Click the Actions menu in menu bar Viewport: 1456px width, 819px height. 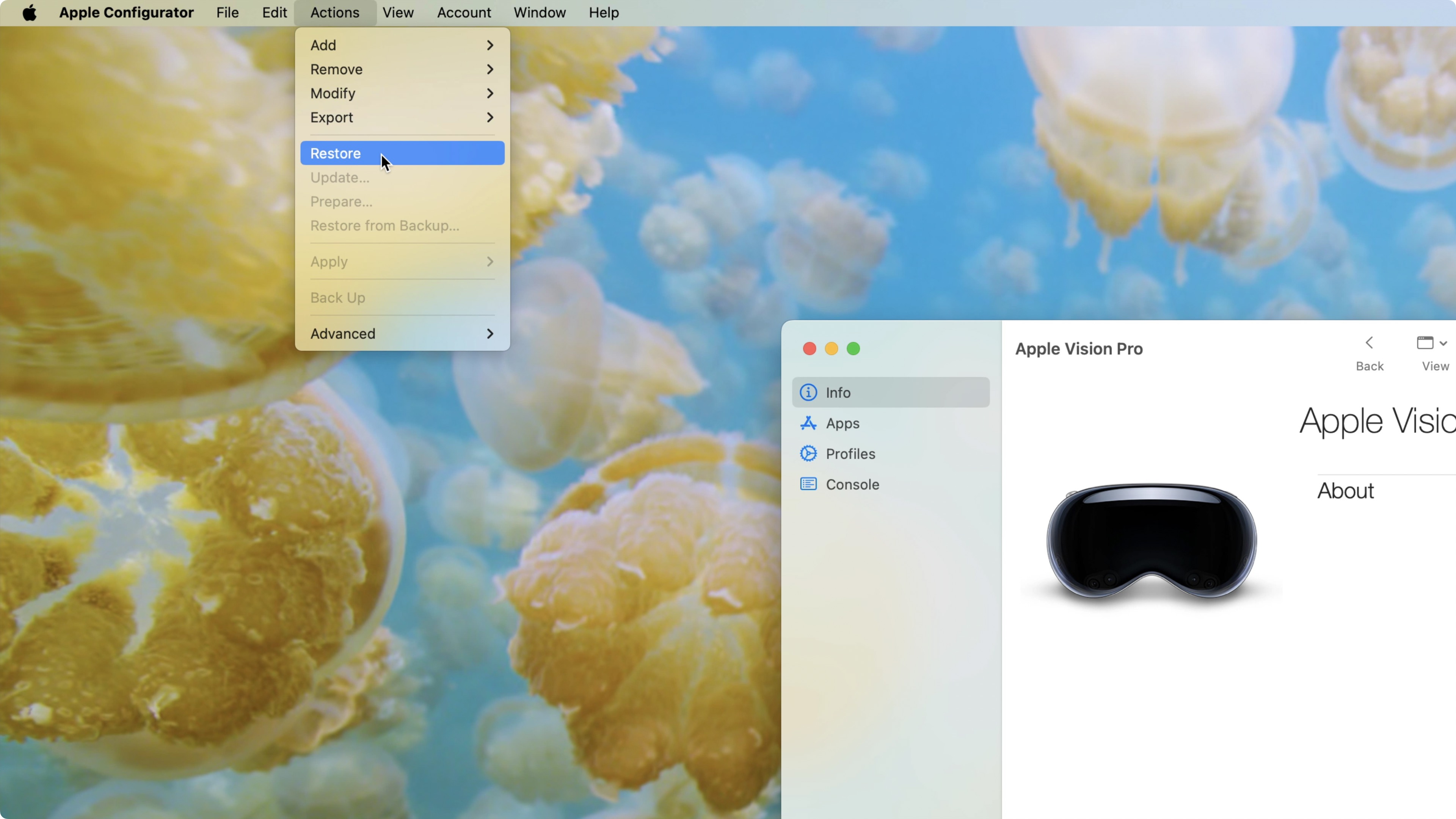click(x=334, y=12)
